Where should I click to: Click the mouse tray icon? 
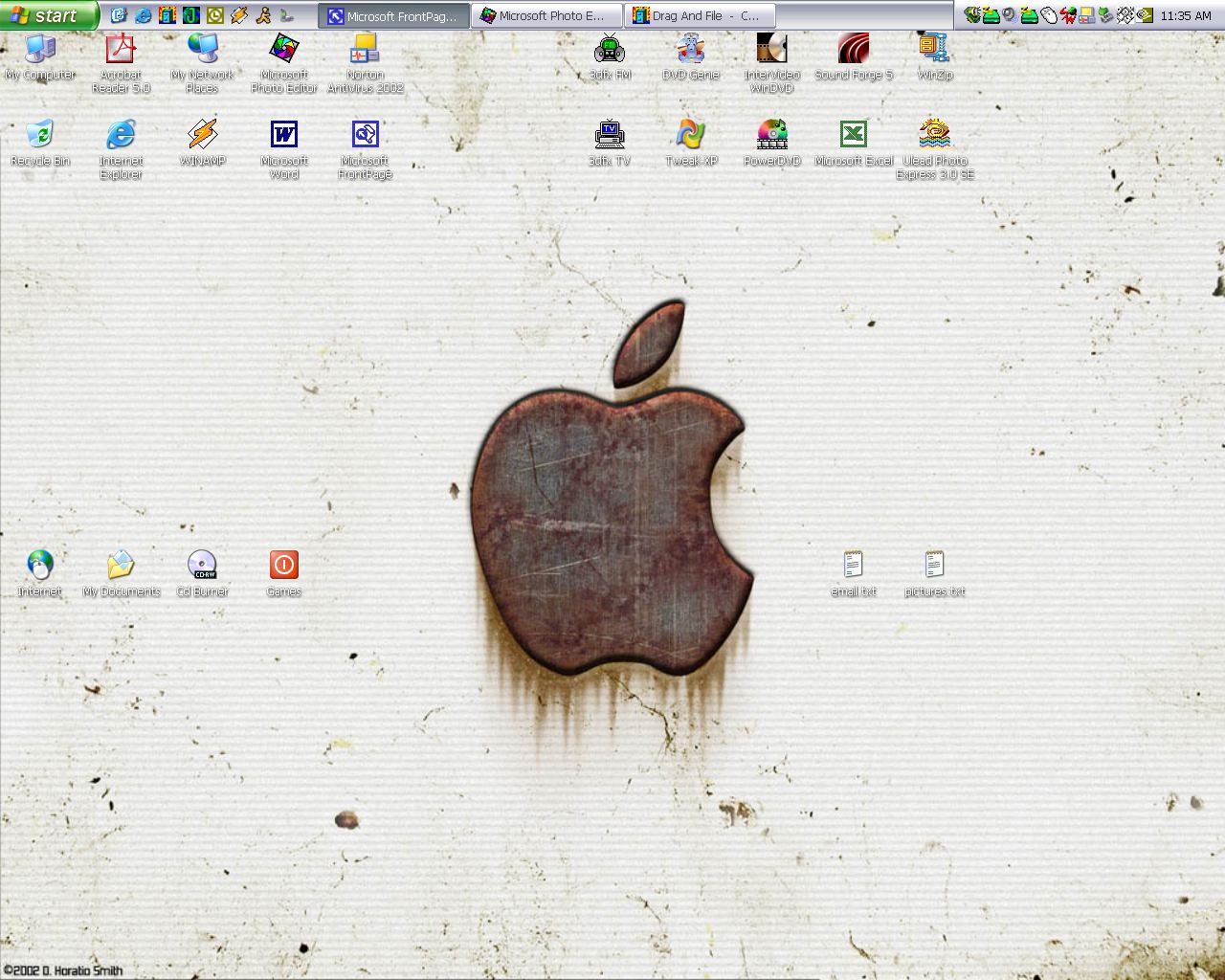pyautogui.click(x=1049, y=15)
